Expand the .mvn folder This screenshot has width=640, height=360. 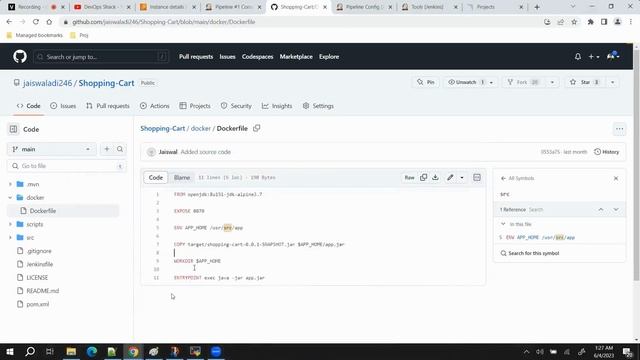10,184
